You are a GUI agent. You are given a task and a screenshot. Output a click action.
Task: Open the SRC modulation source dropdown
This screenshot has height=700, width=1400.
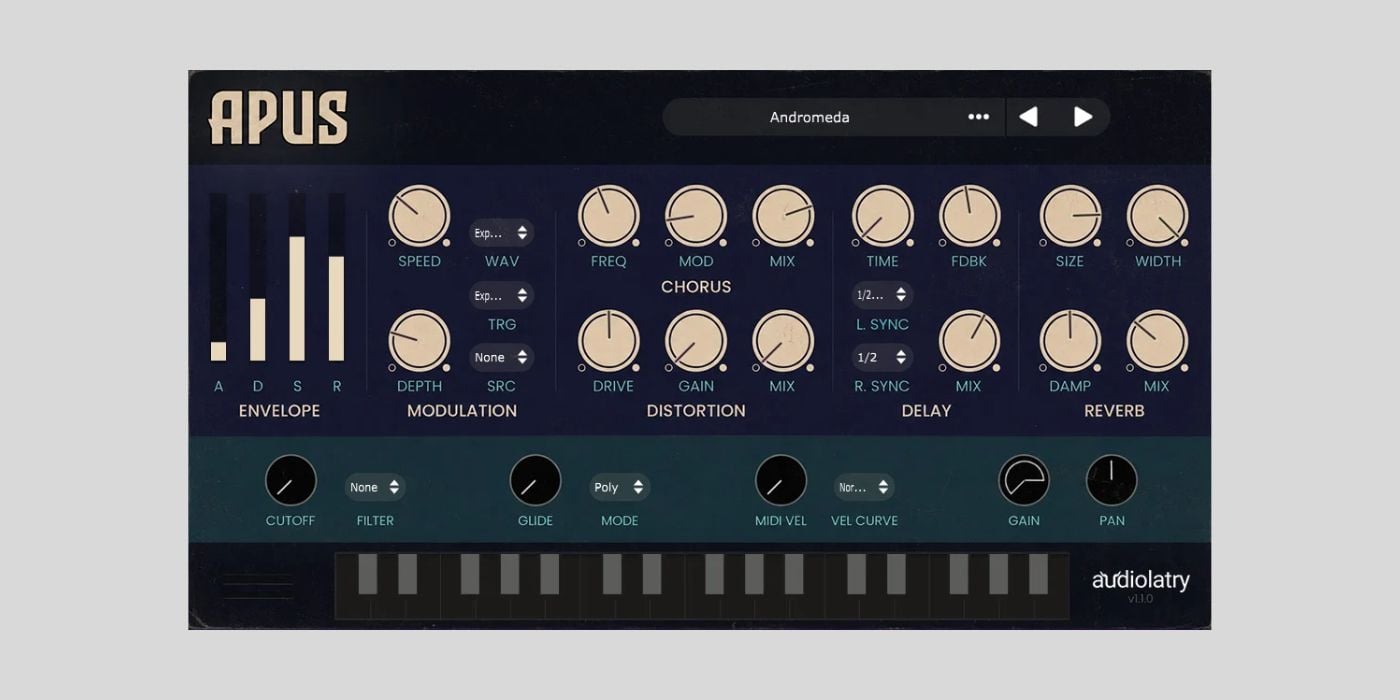[501, 357]
